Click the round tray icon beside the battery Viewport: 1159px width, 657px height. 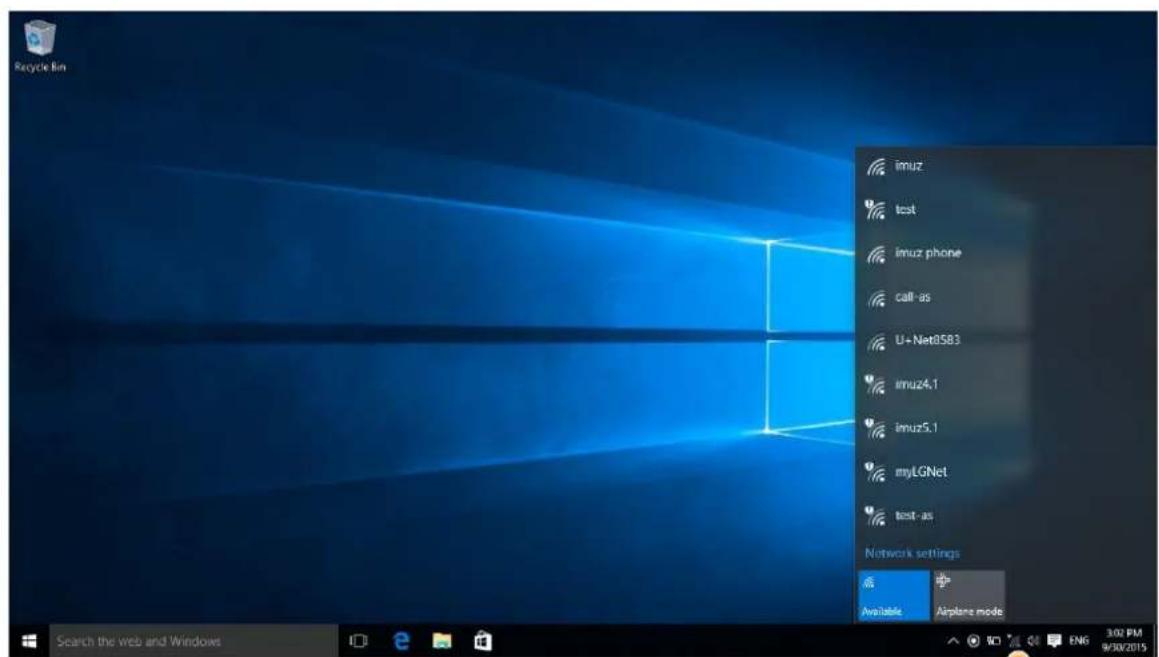(x=973, y=641)
